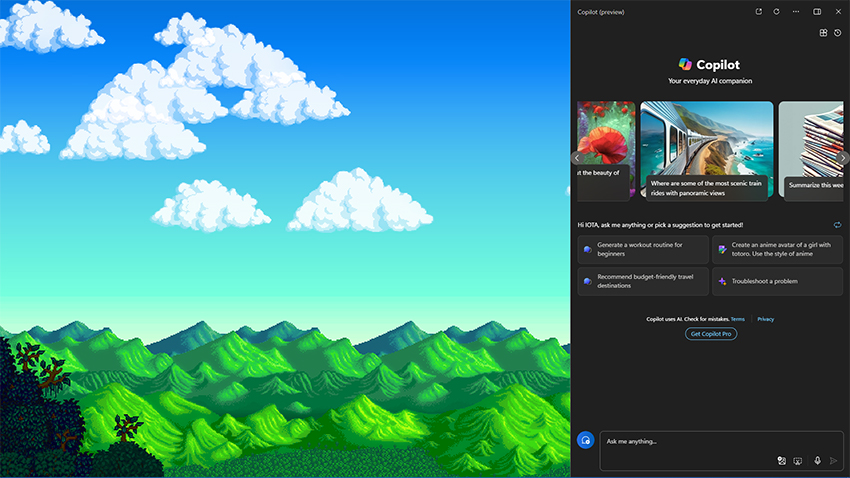Select the red flower beauty card
Image resolution: width=850 pixels, height=478 pixels.
coord(606,150)
